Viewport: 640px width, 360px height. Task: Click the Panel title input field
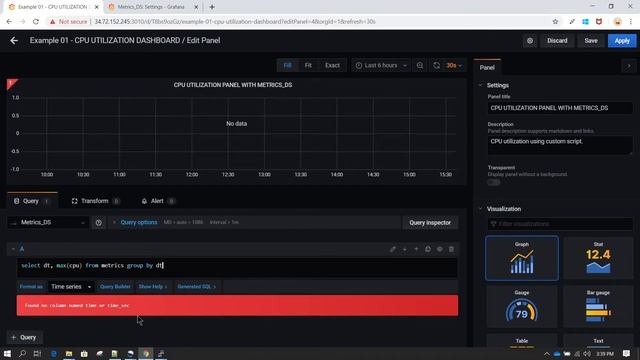click(560, 108)
